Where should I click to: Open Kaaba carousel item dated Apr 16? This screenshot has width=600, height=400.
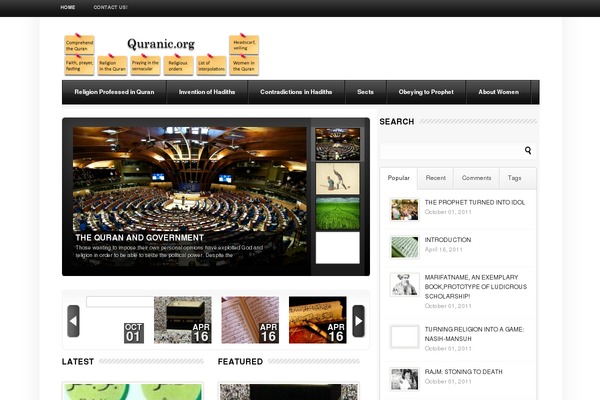pyautogui.click(x=183, y=320)
